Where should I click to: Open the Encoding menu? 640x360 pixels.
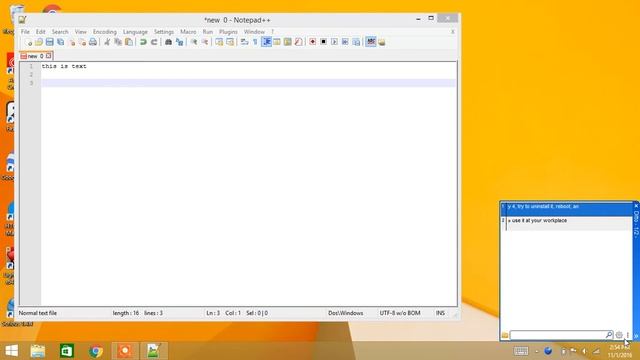pyautogui.click(x=104, y=32)
